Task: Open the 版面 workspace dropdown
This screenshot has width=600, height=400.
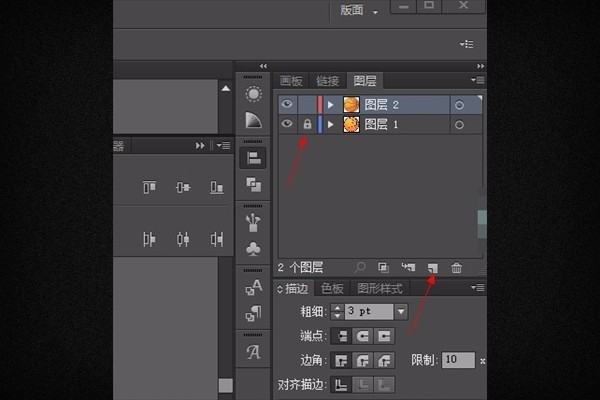Action: (x=359, y=10)
